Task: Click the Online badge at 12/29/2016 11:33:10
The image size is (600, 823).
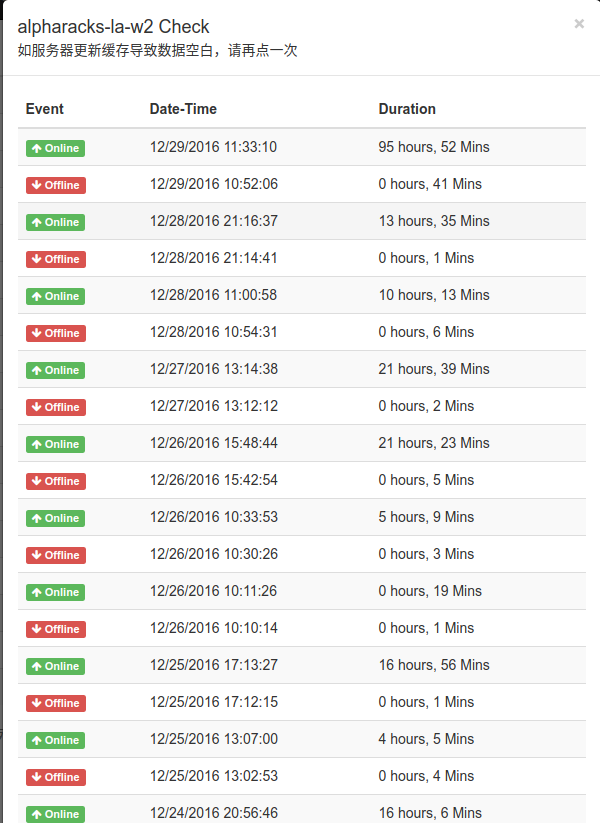Action: click(x=55, y=148)
